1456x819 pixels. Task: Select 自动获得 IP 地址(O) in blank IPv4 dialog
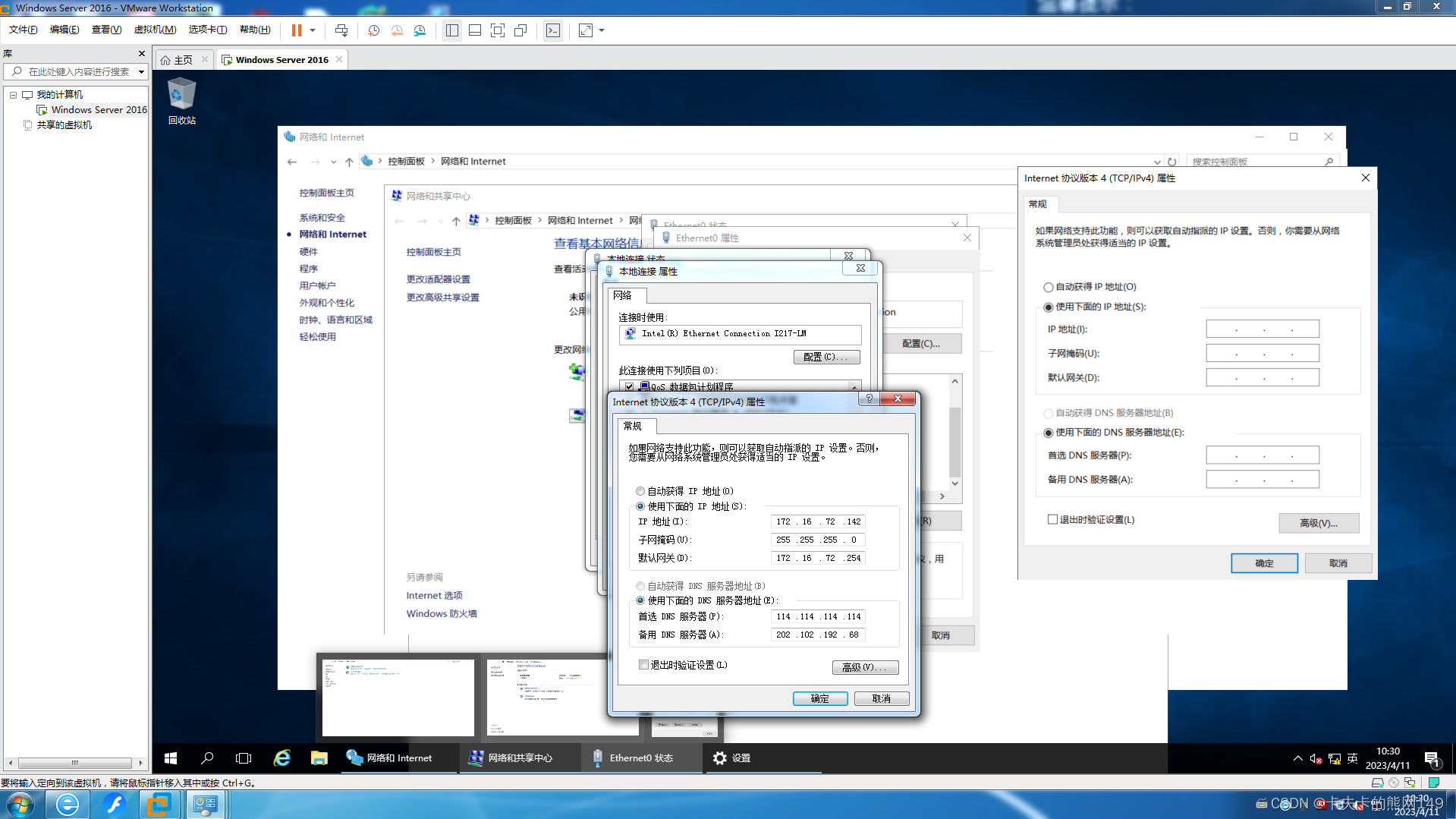coord(1049,287)
